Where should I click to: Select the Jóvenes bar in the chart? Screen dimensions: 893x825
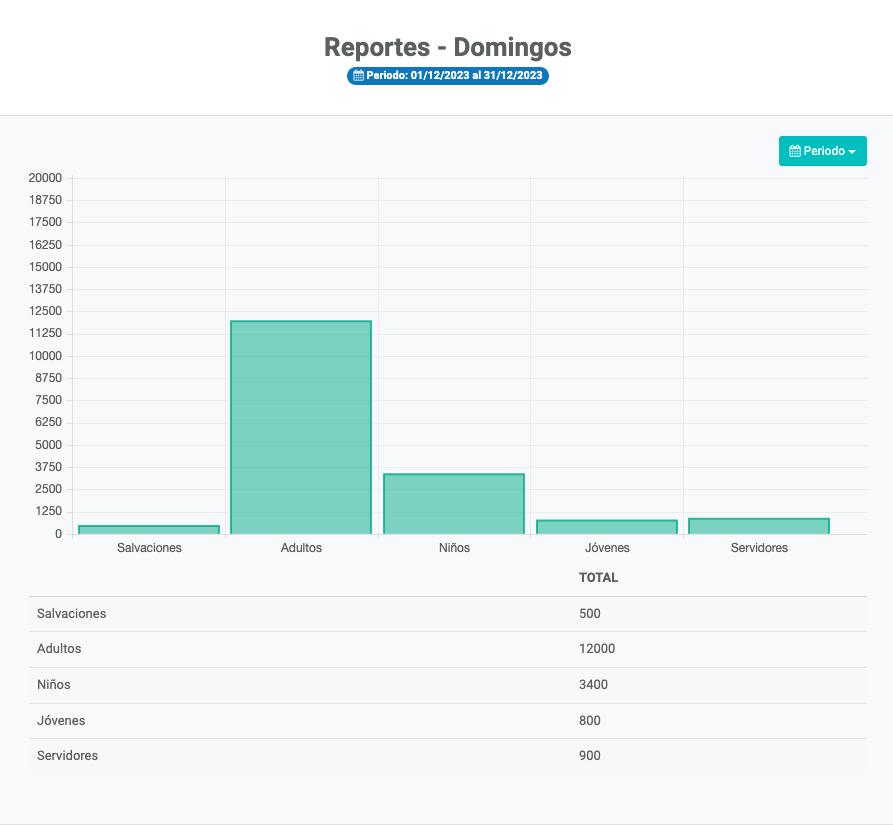coord(607,526)
